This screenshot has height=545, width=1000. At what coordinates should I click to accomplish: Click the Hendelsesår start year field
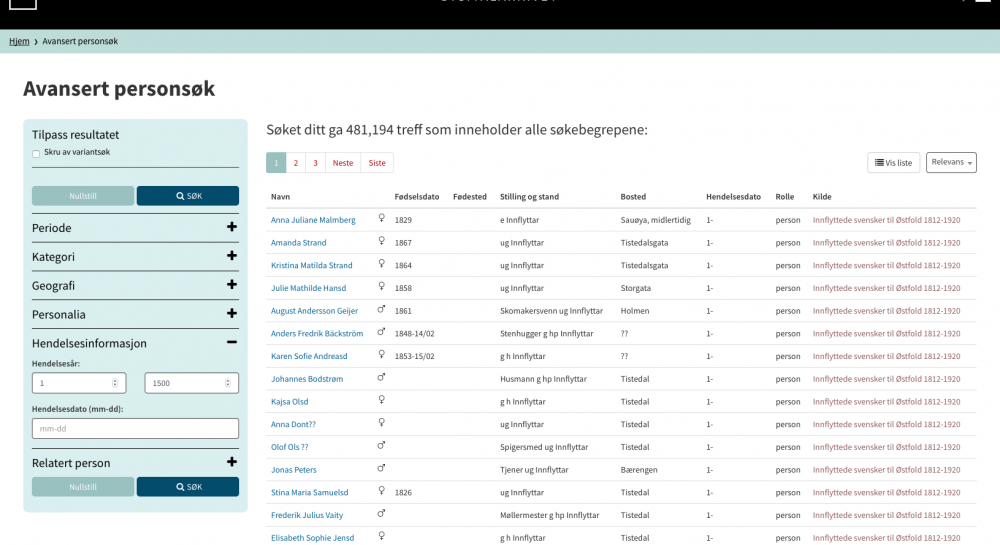pos(79,383)
